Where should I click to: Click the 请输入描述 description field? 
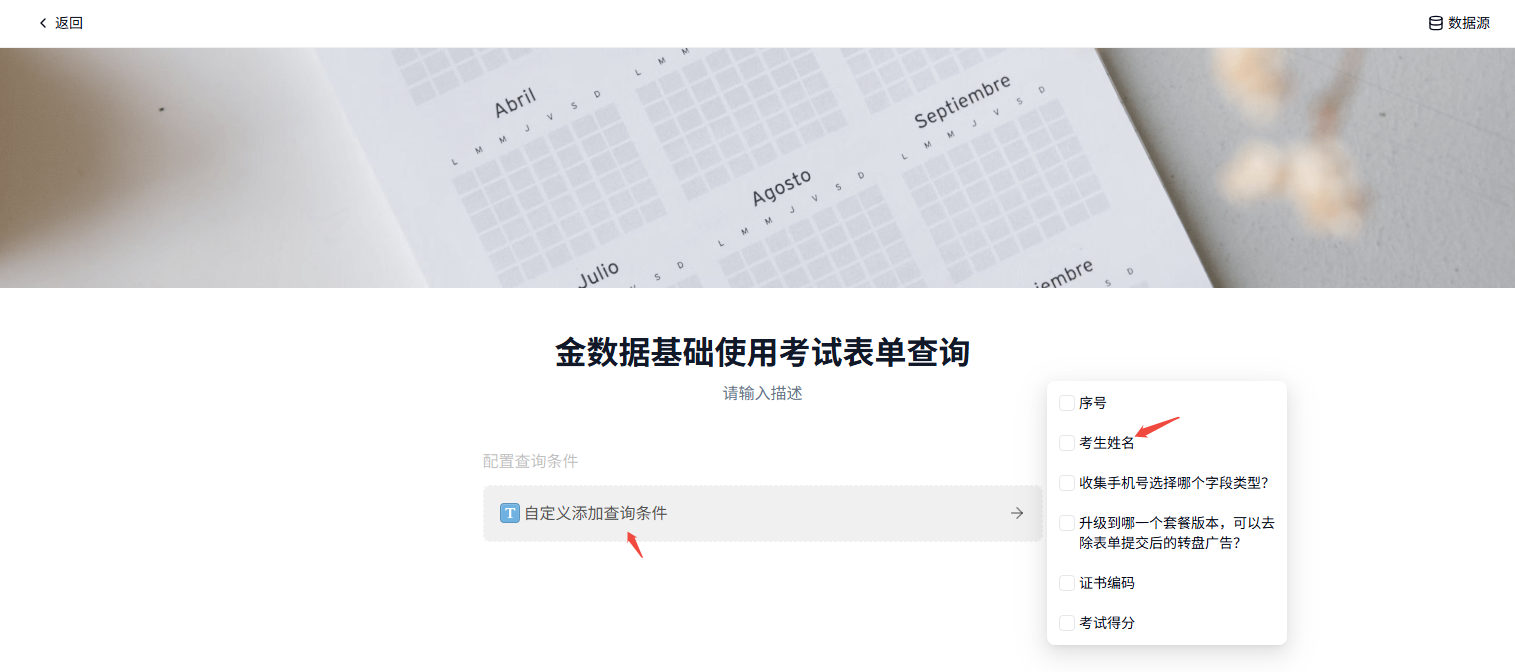coord(762,394)
